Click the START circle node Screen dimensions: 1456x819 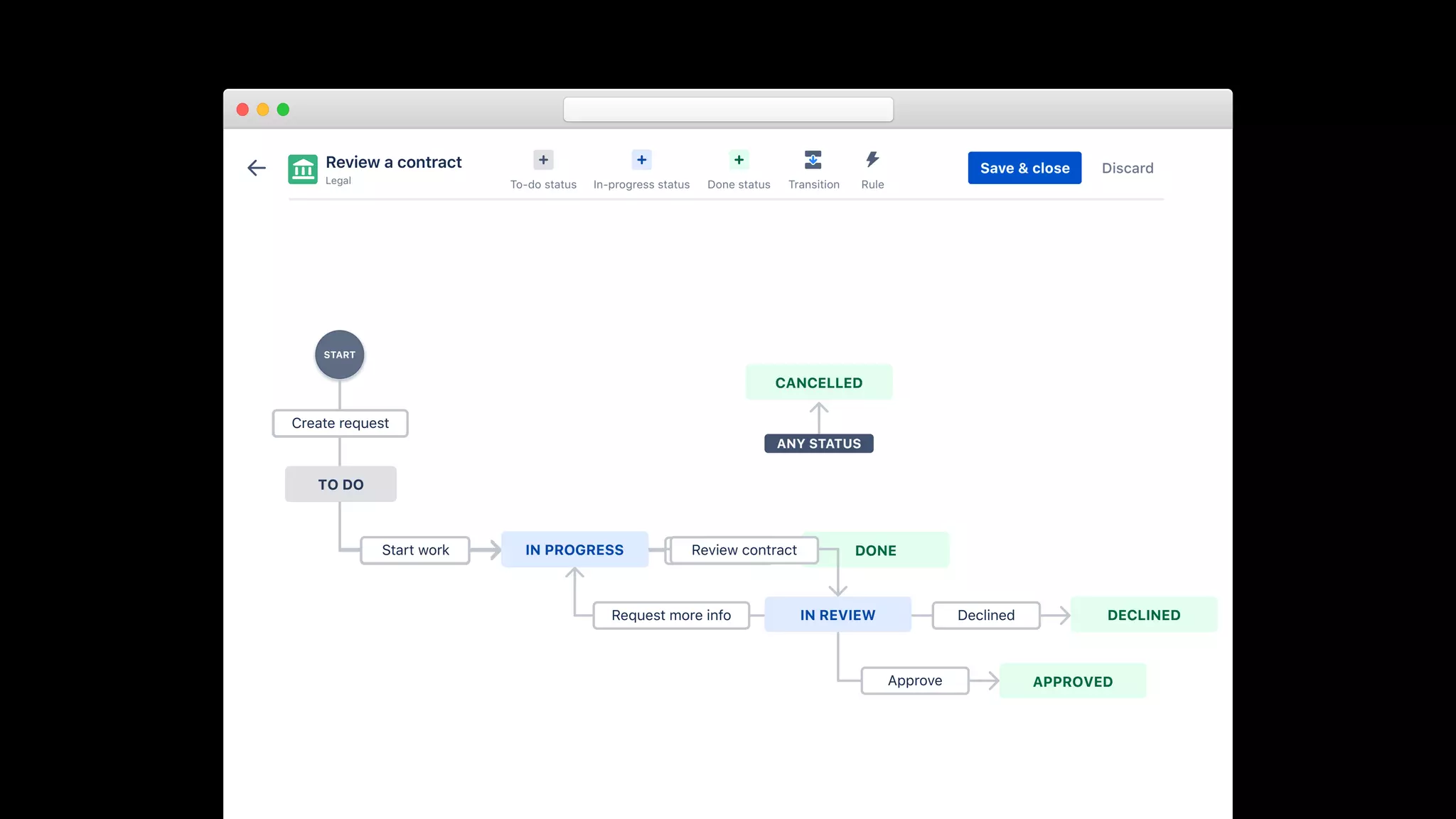(340, 355)
